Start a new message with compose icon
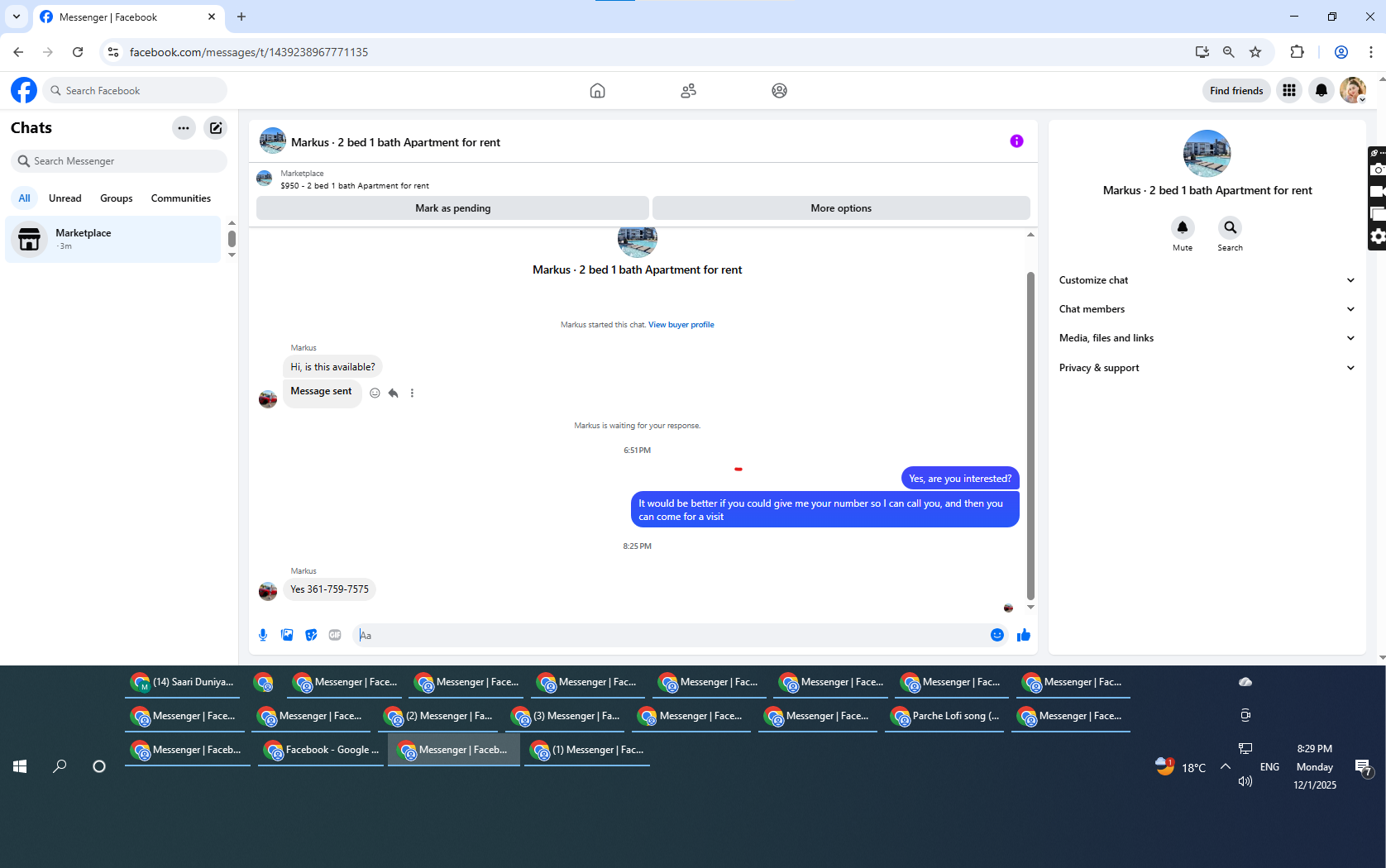Viewport: 1386px width, 868px height. coord(216,128)
